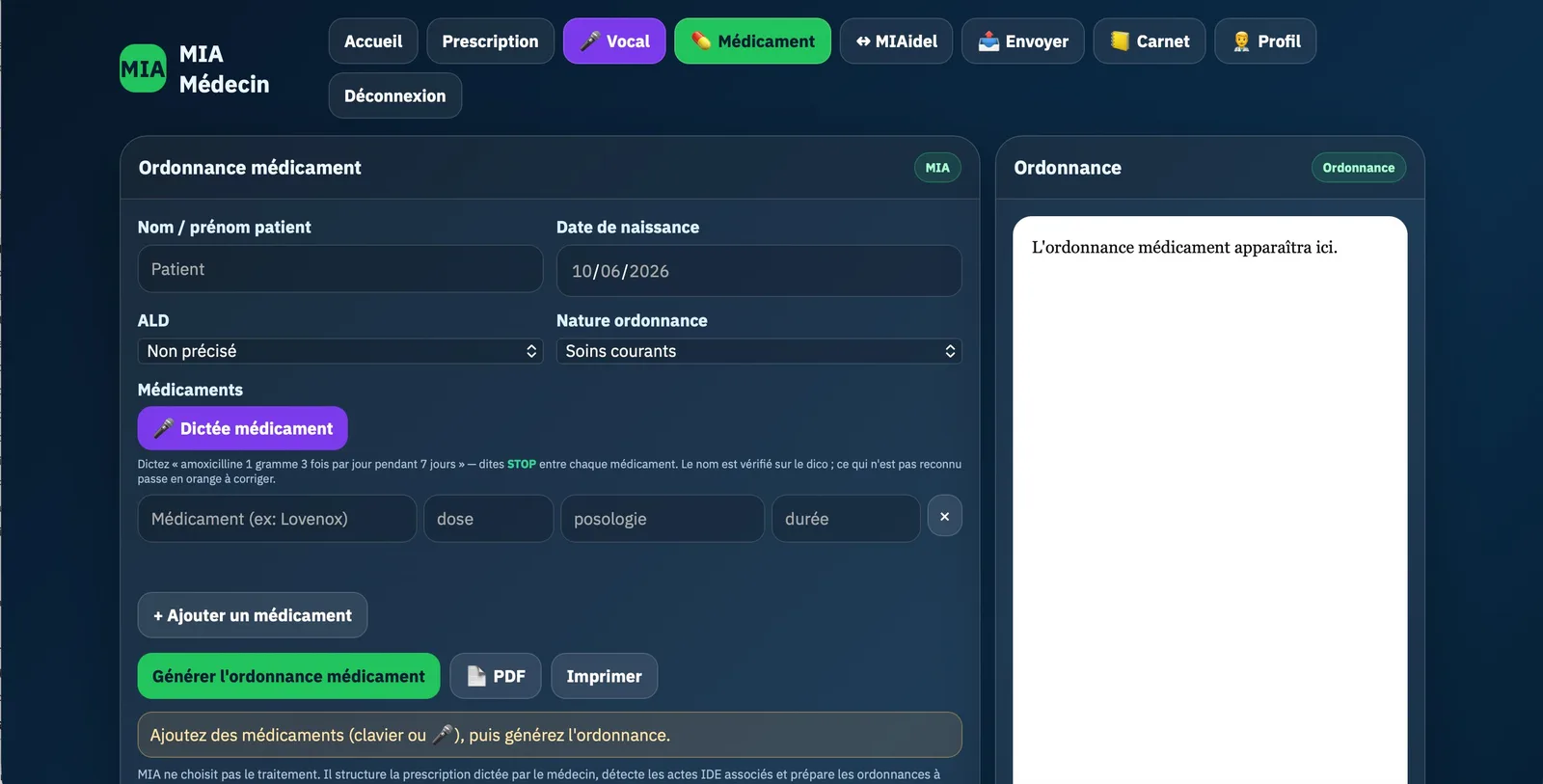Click the Imprimer button
The image size is (1543, 784).
coord(605,676)
